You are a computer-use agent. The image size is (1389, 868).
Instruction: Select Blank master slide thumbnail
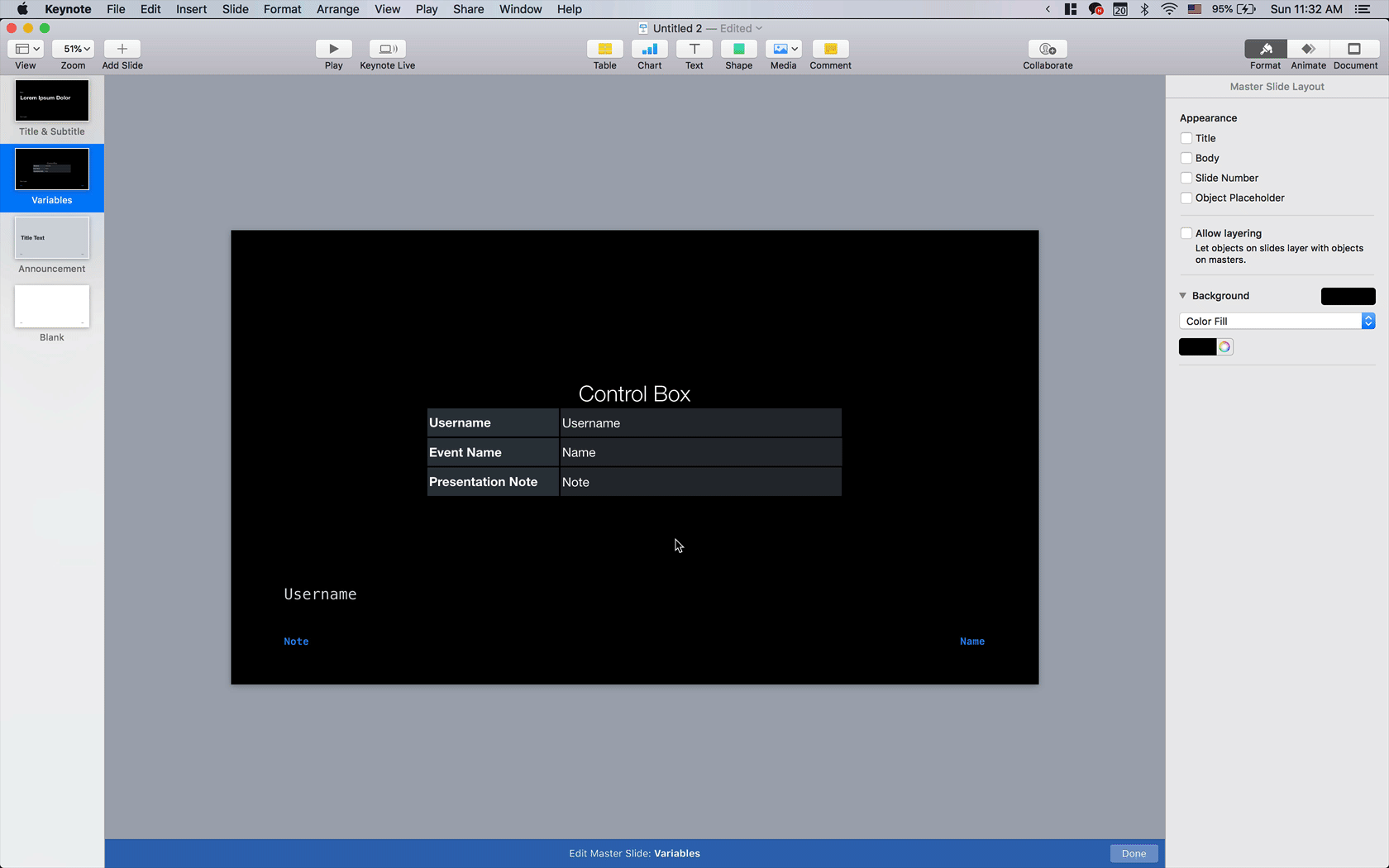[x=52, y=306]
